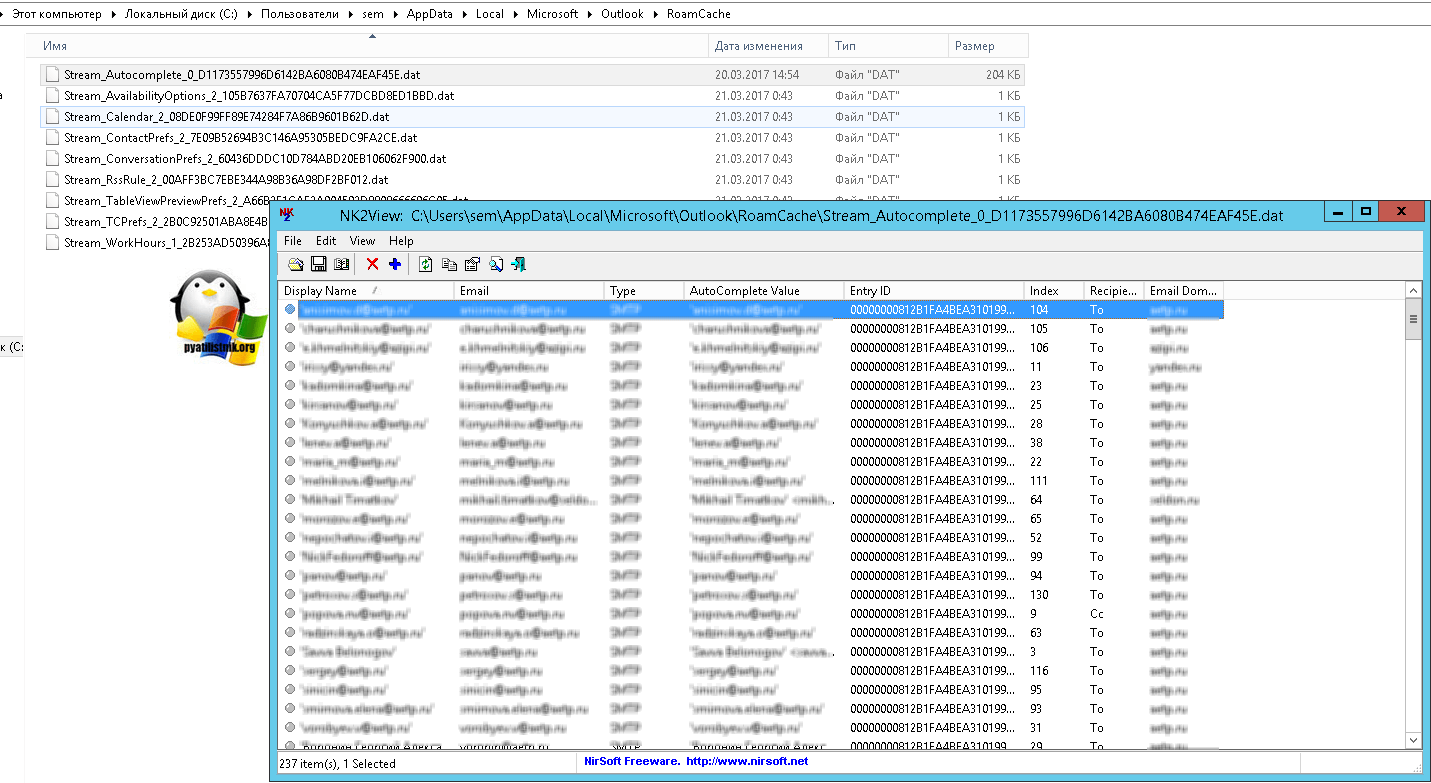Screen dimensions: 1431x783
Task: Click the green Refresh toolbar icon
Action: point(425,264)
